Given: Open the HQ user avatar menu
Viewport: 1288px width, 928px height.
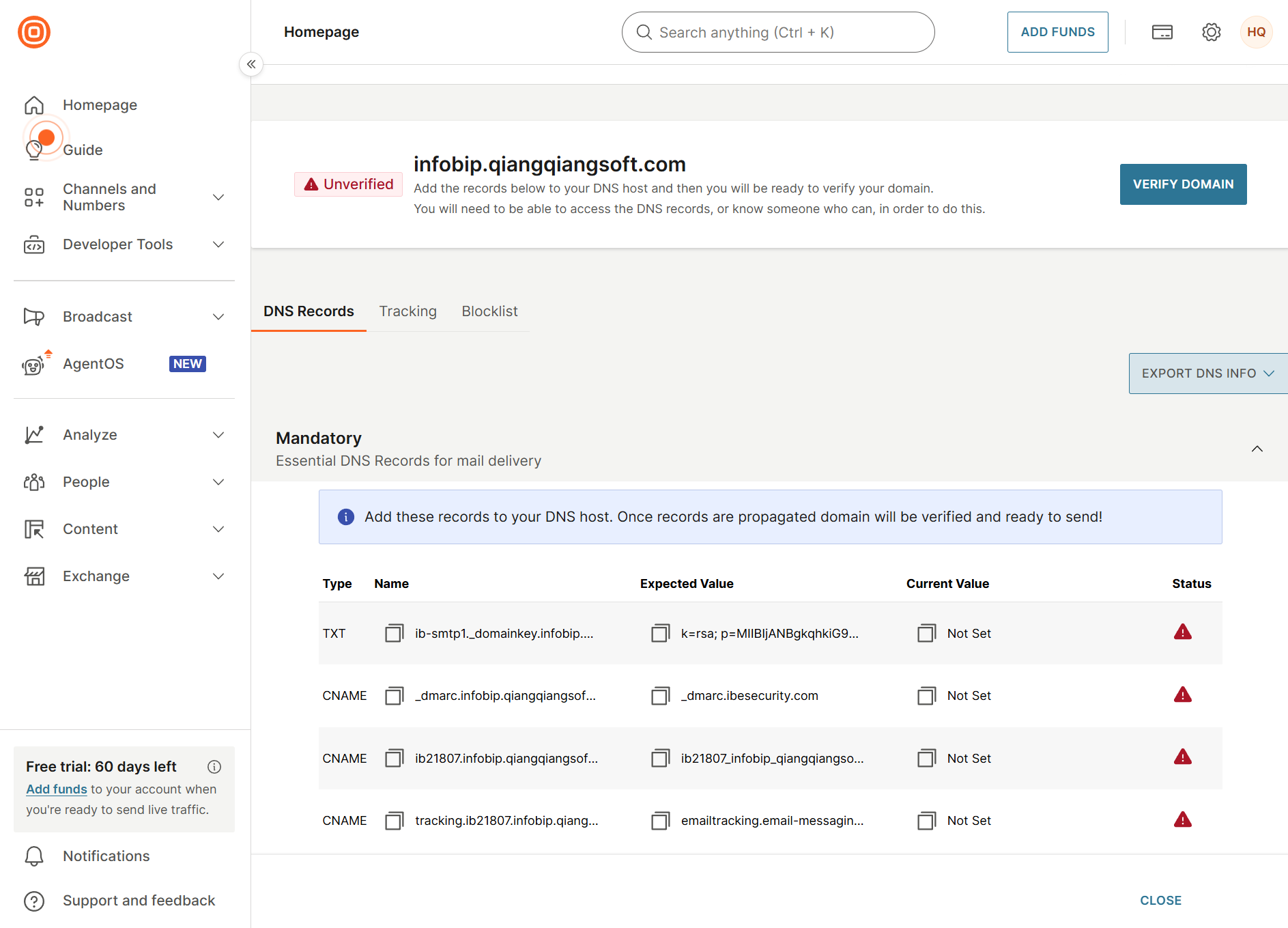Looking at the screenshot, I should 1256,32.
